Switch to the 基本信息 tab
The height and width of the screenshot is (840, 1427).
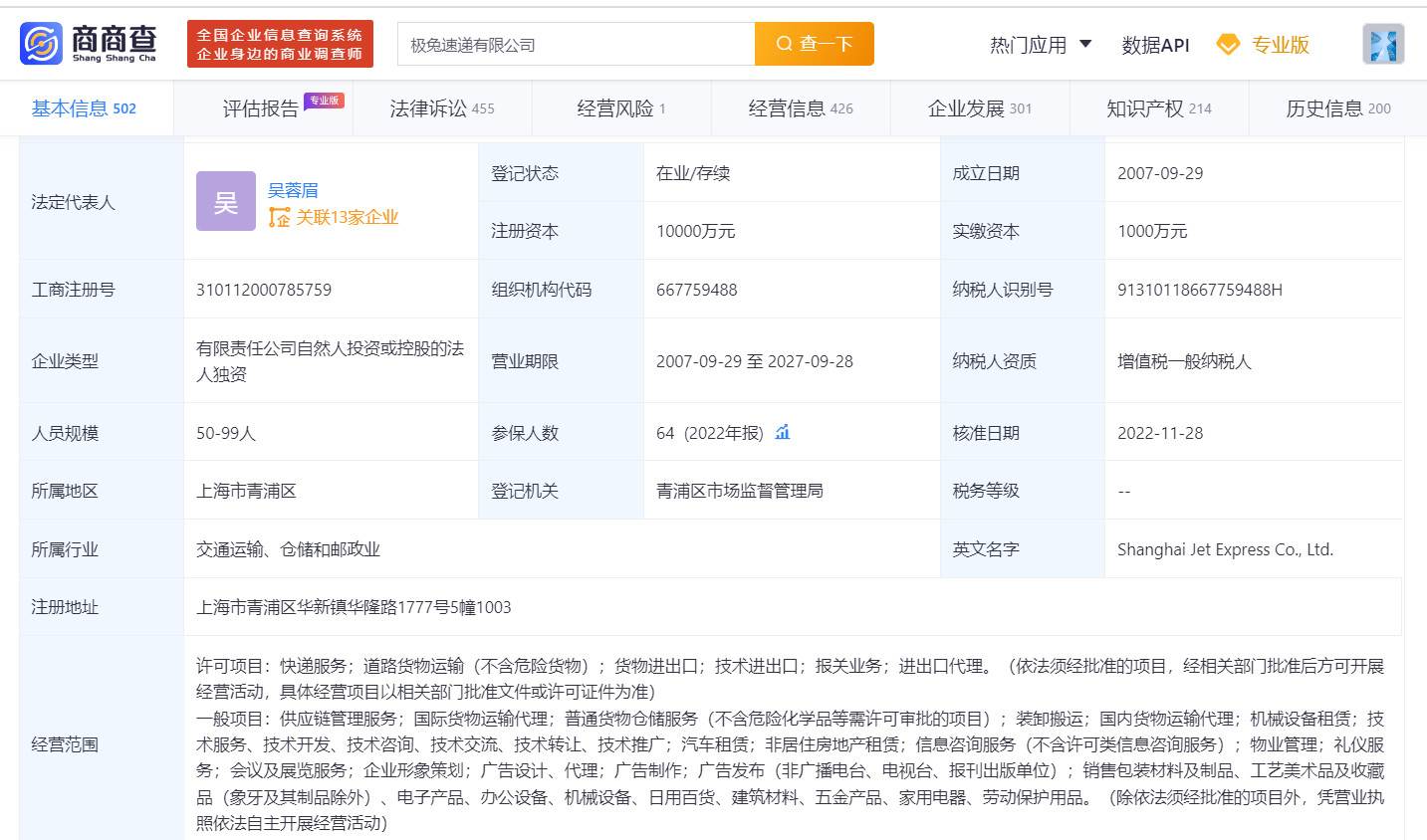point(84,108)
